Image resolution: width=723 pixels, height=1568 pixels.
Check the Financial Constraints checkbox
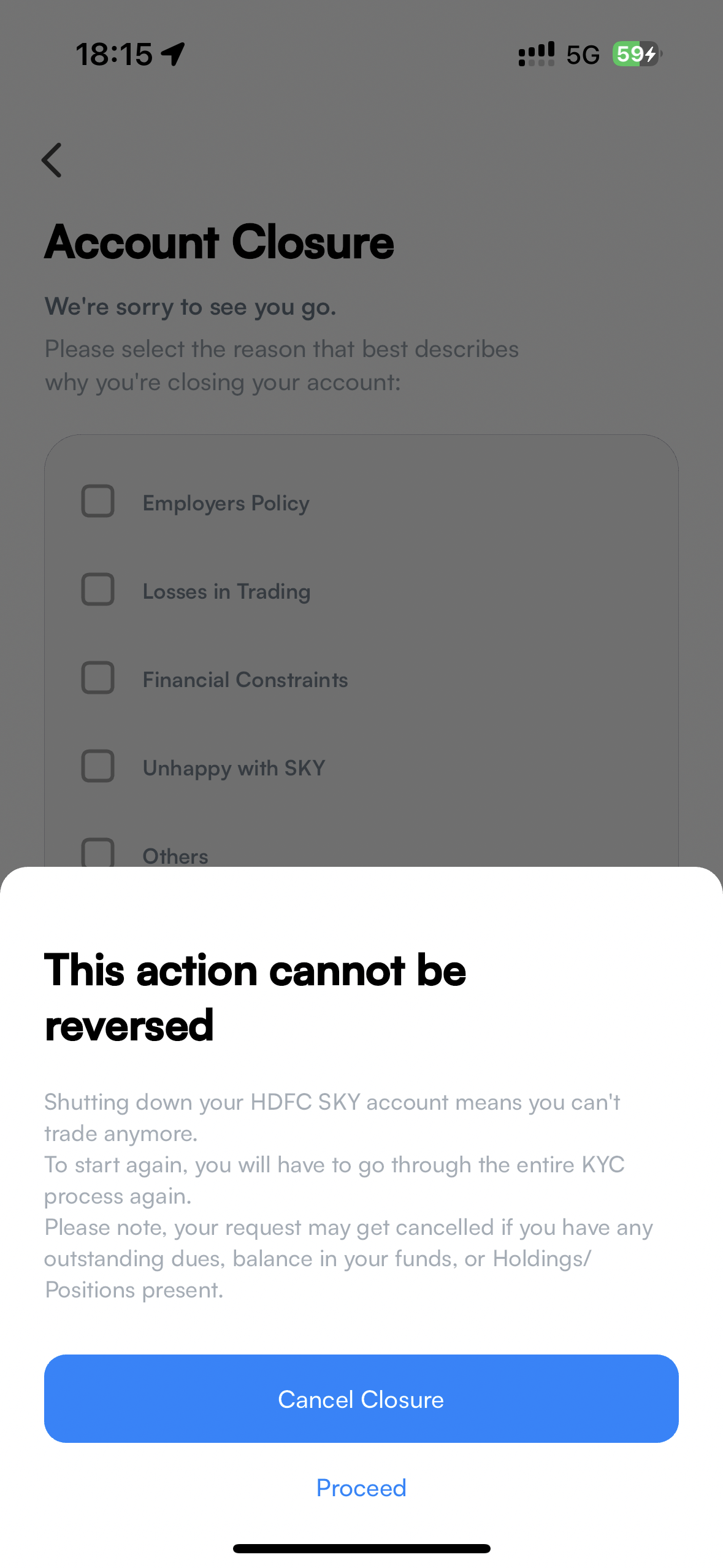(x=98, y=678)
